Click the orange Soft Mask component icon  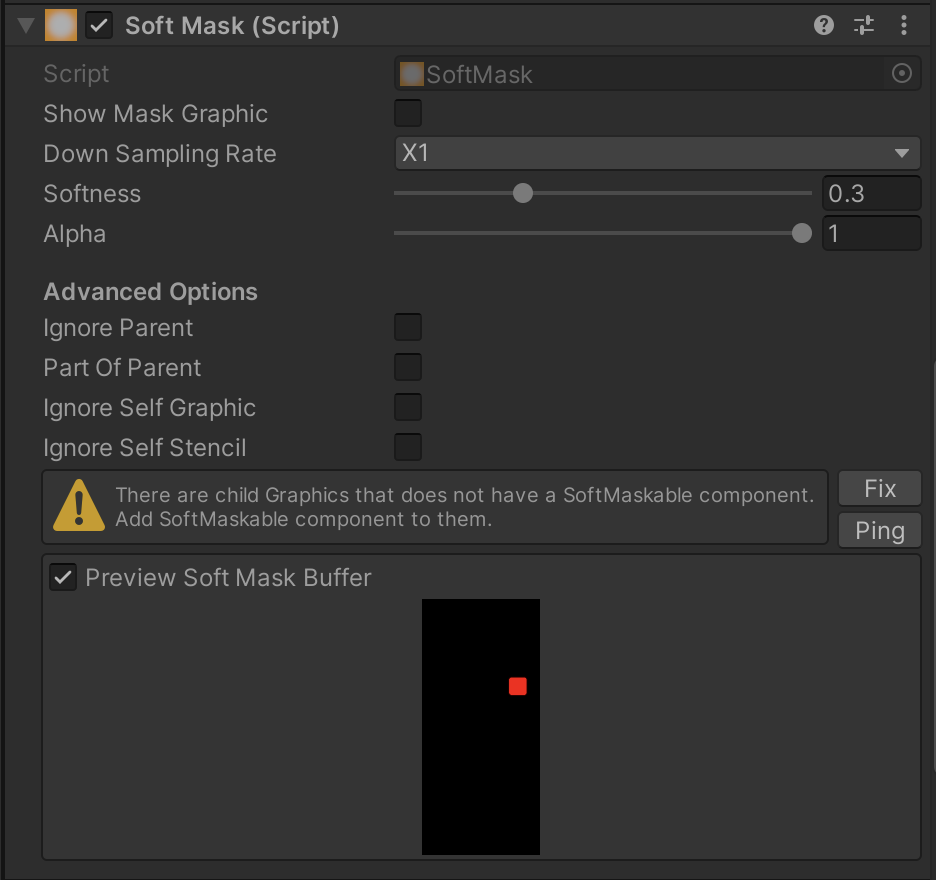point(59,24)
